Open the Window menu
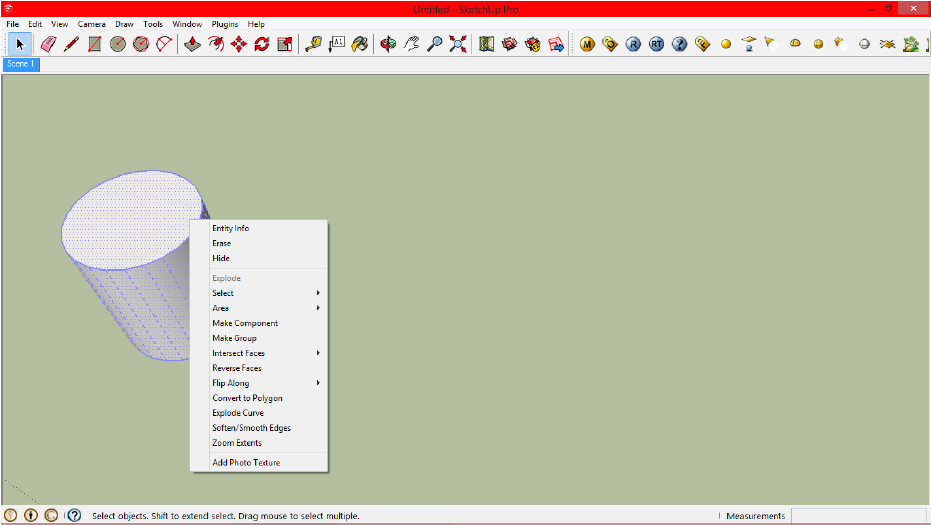 click(x=187, y=24)
